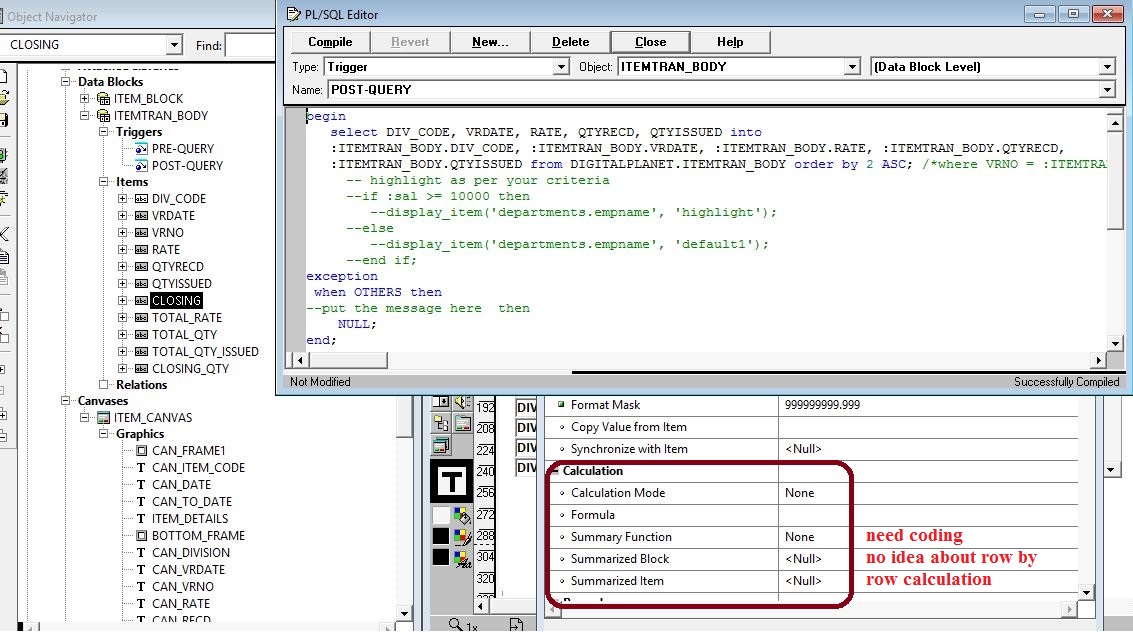The width and height of the screenshot is (1133, 632).
Task: Click the Close button in the editor toolbar
Action: [650, 42]
